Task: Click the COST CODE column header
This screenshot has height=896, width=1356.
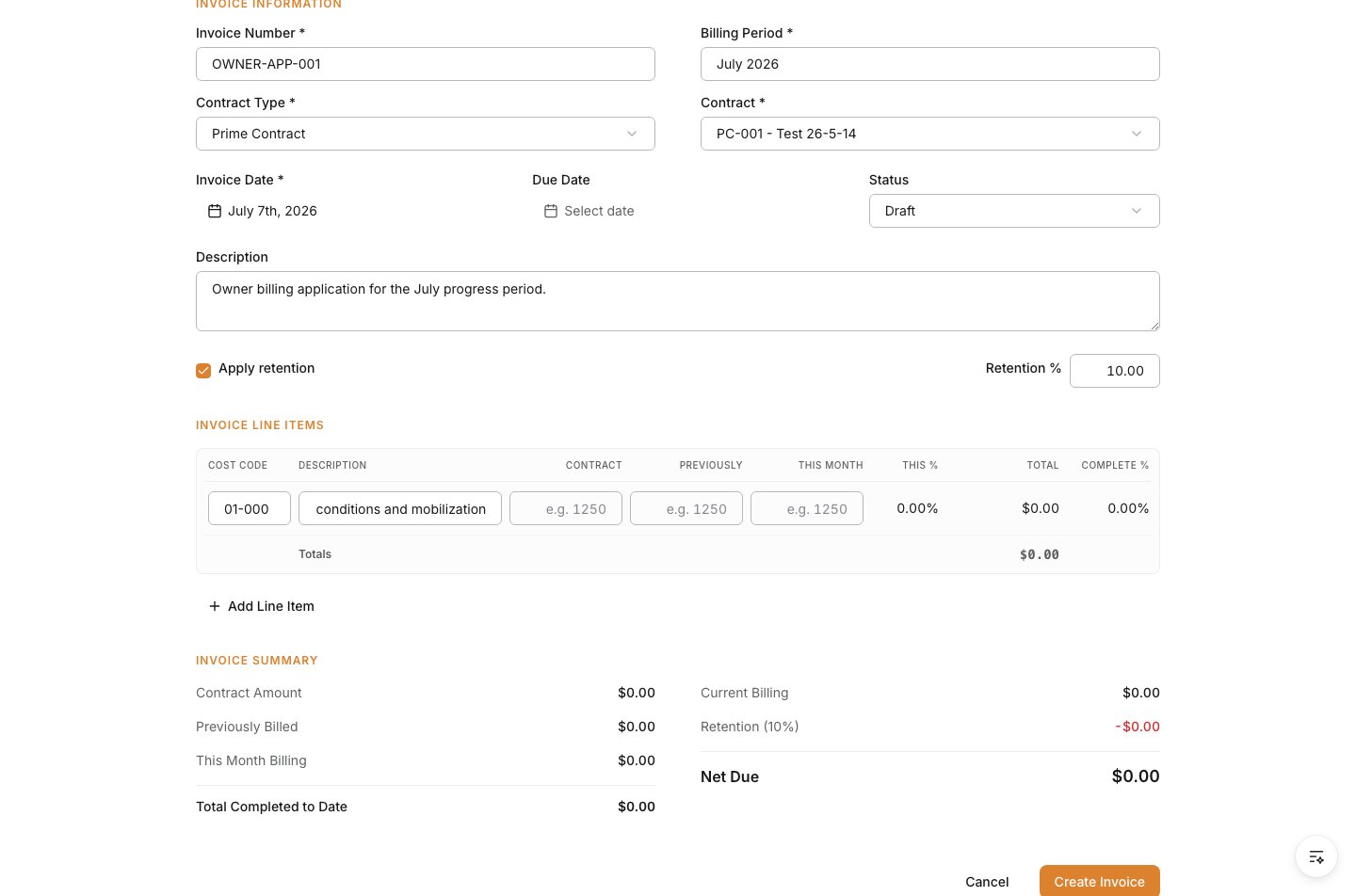Action: point(237,465)
